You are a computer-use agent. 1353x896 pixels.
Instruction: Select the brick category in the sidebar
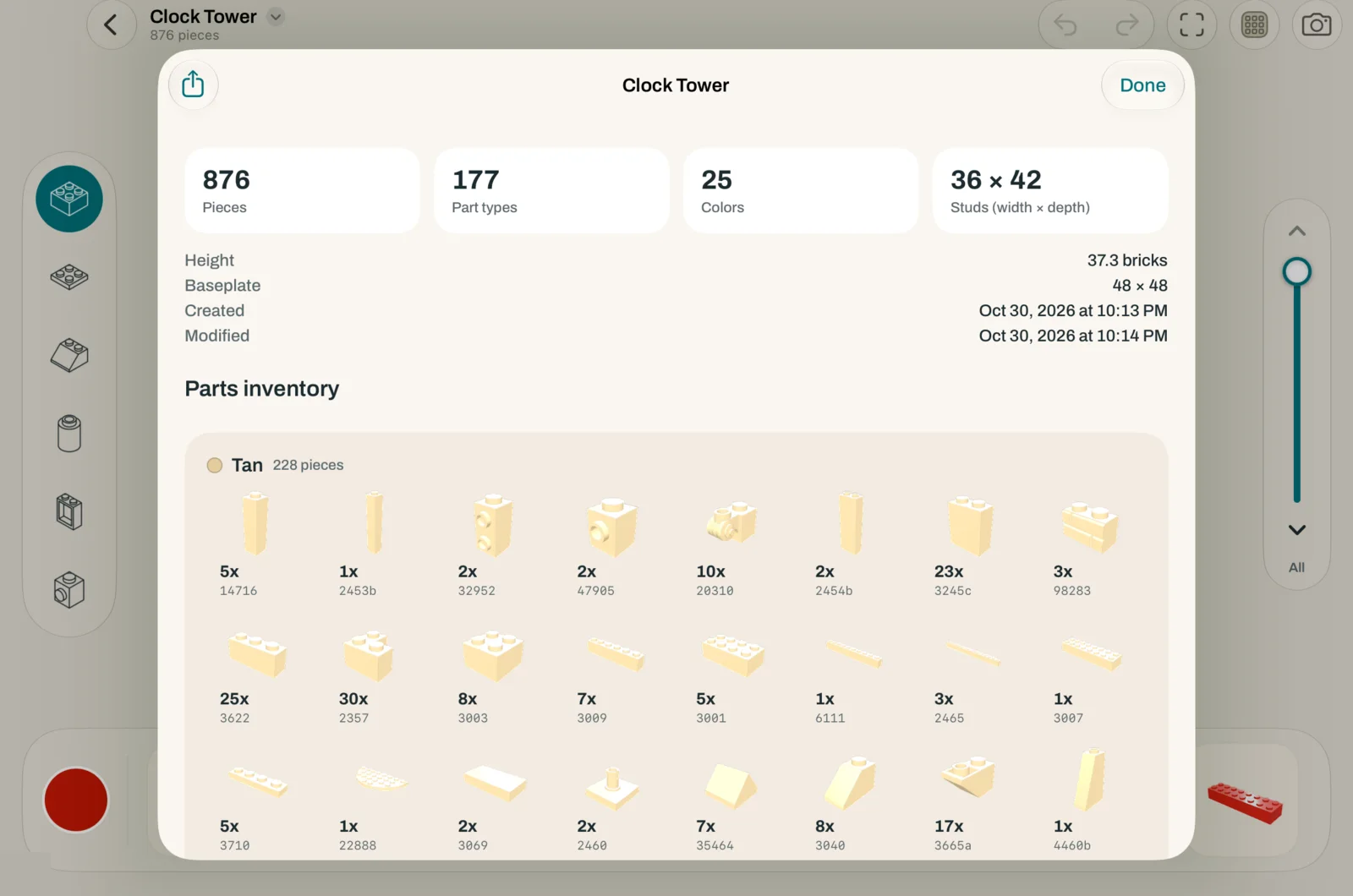(69, 199)
